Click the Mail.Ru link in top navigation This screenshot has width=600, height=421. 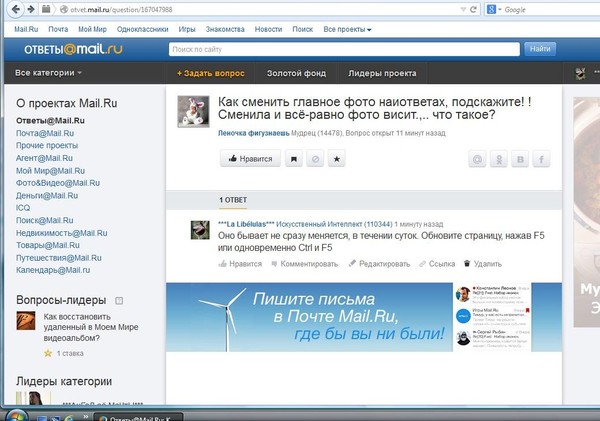(x=26, y=29)
